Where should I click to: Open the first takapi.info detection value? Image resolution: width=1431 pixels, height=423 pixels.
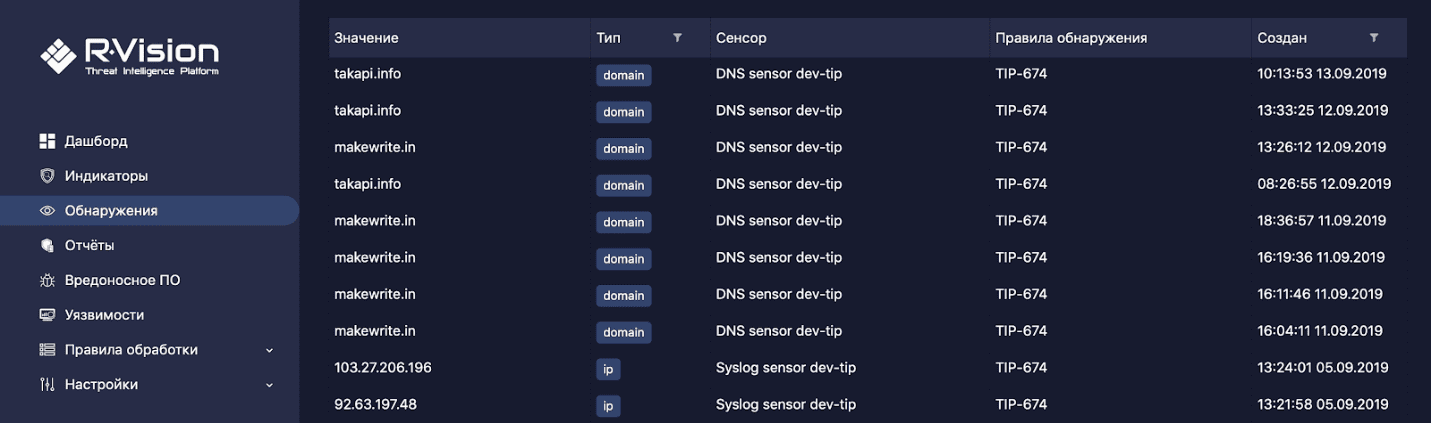(x=367, y=74)
